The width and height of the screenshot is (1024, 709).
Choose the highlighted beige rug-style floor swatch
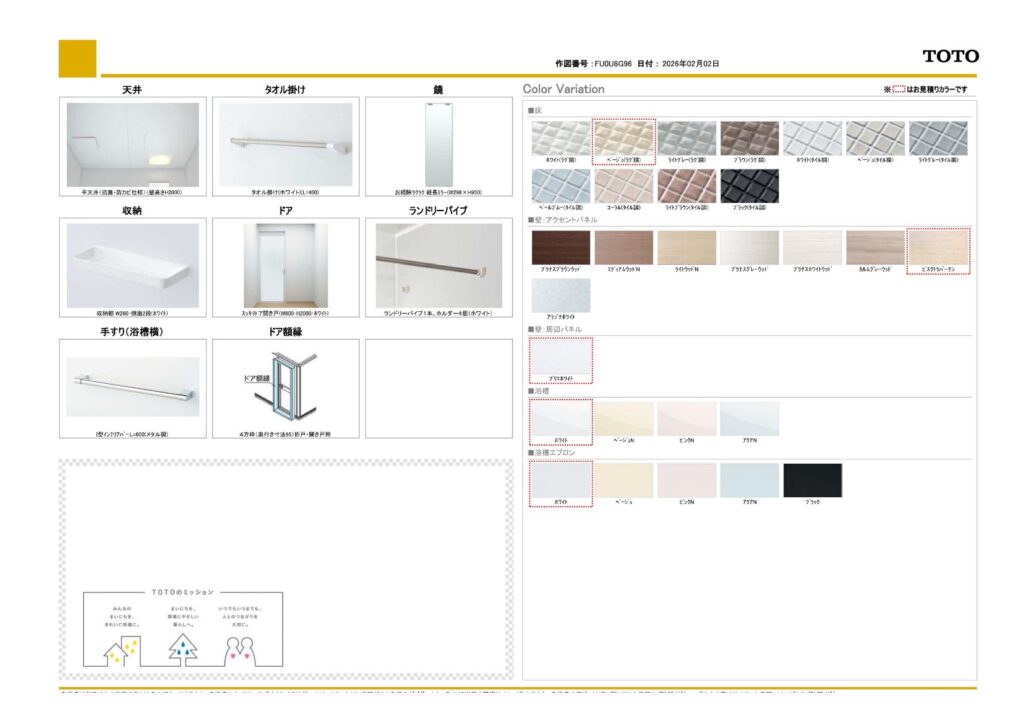pyautogui.click(x=623, y=138)
